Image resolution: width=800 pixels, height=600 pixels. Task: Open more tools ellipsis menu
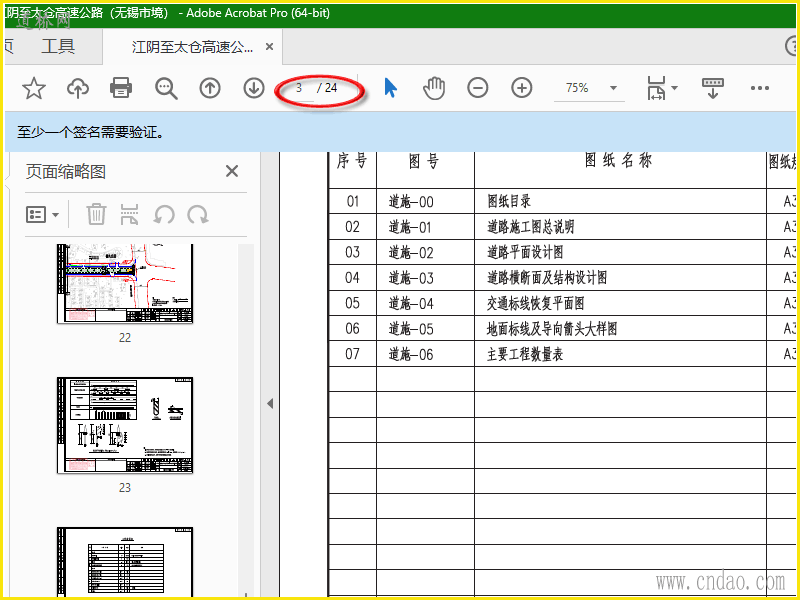point(760,88)
